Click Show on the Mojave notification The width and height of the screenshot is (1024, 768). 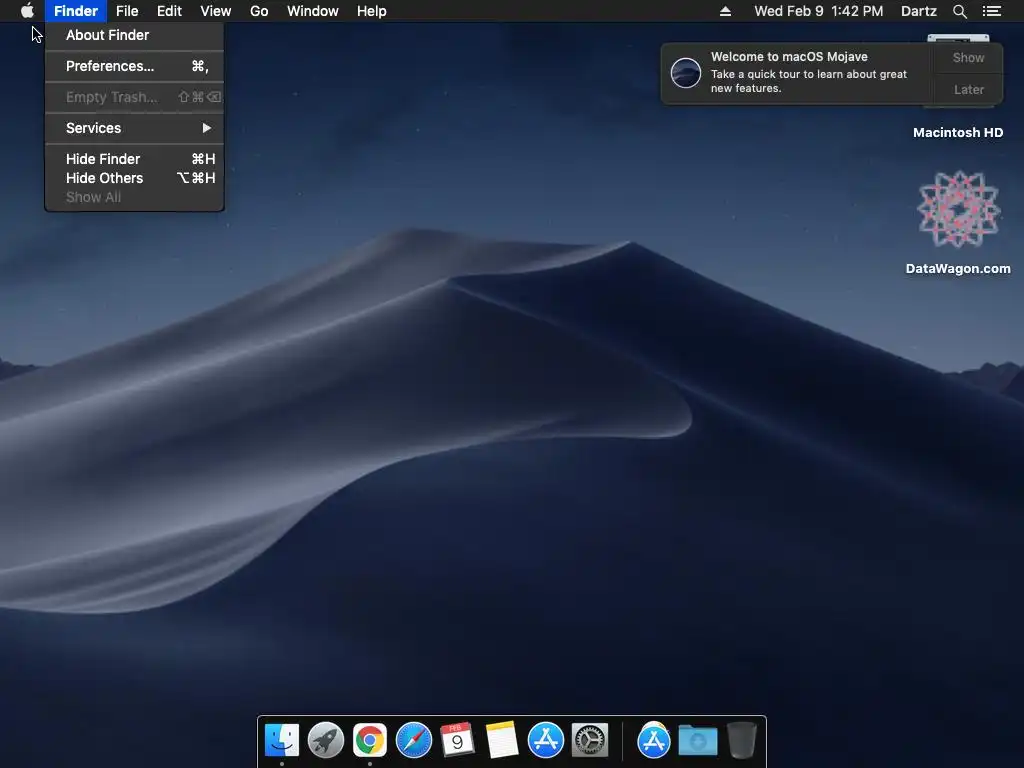[968, 57]
